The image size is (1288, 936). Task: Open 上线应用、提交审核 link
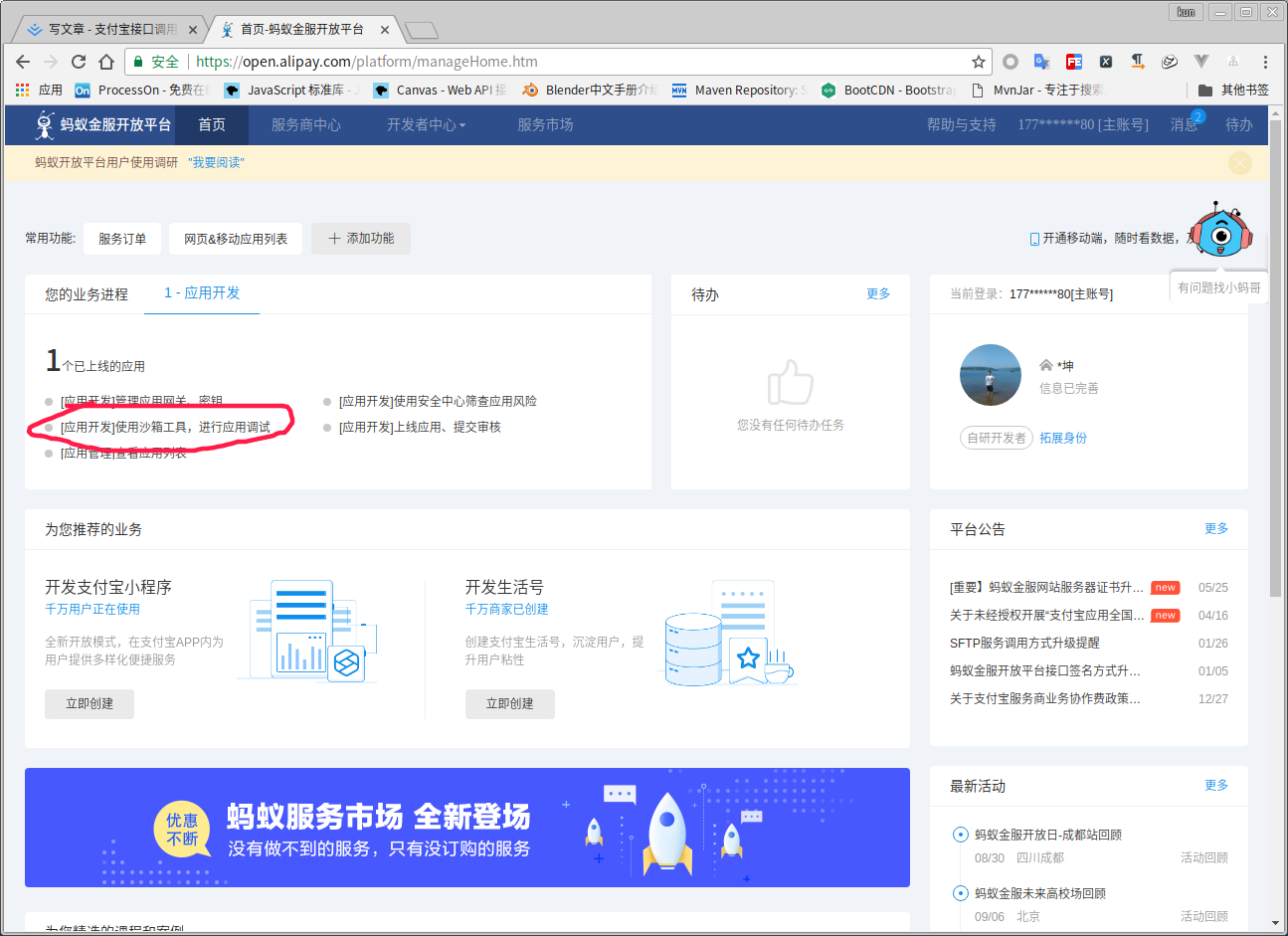click(x=420, y=428)
